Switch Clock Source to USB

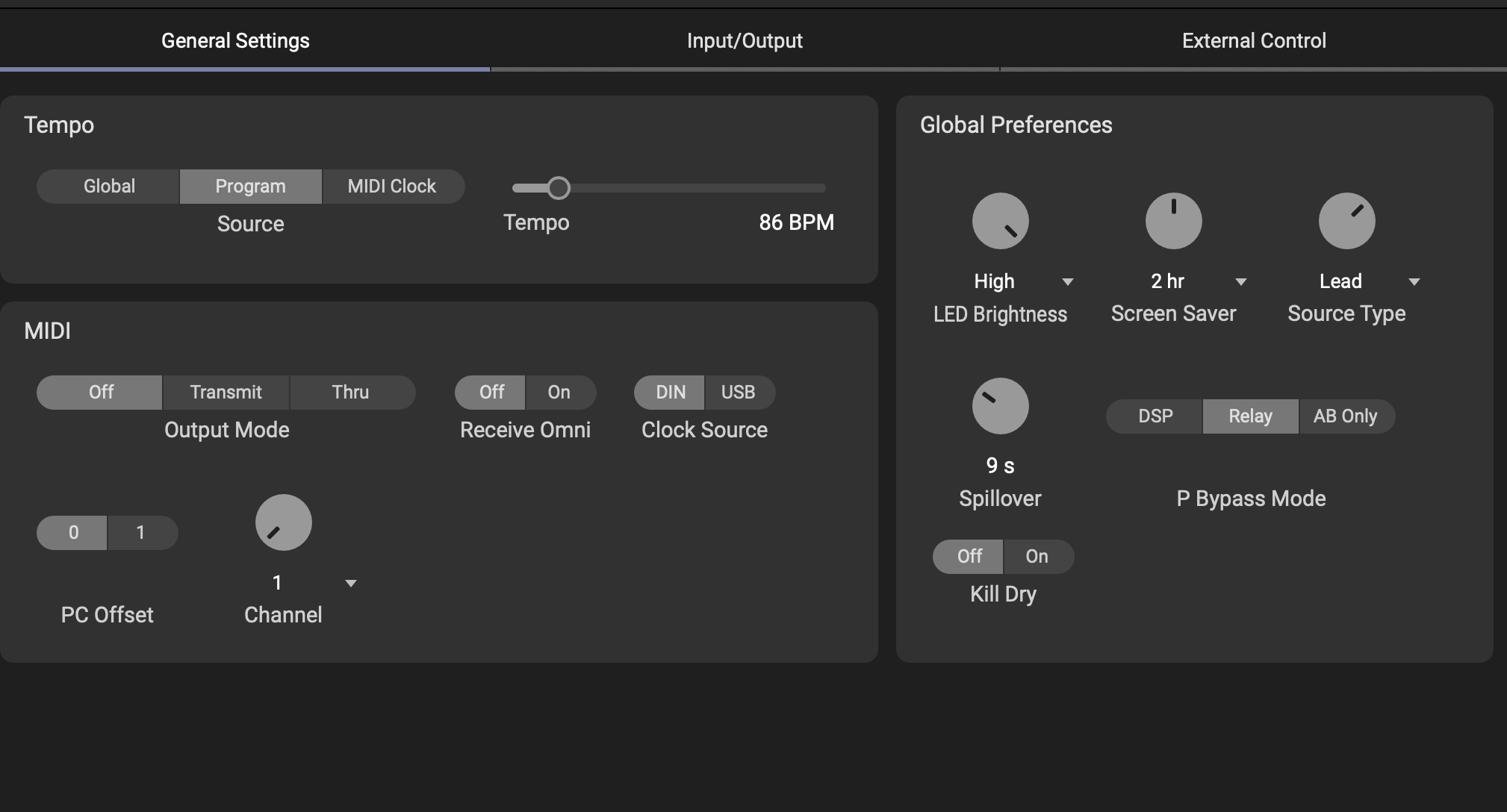(738, 393)
